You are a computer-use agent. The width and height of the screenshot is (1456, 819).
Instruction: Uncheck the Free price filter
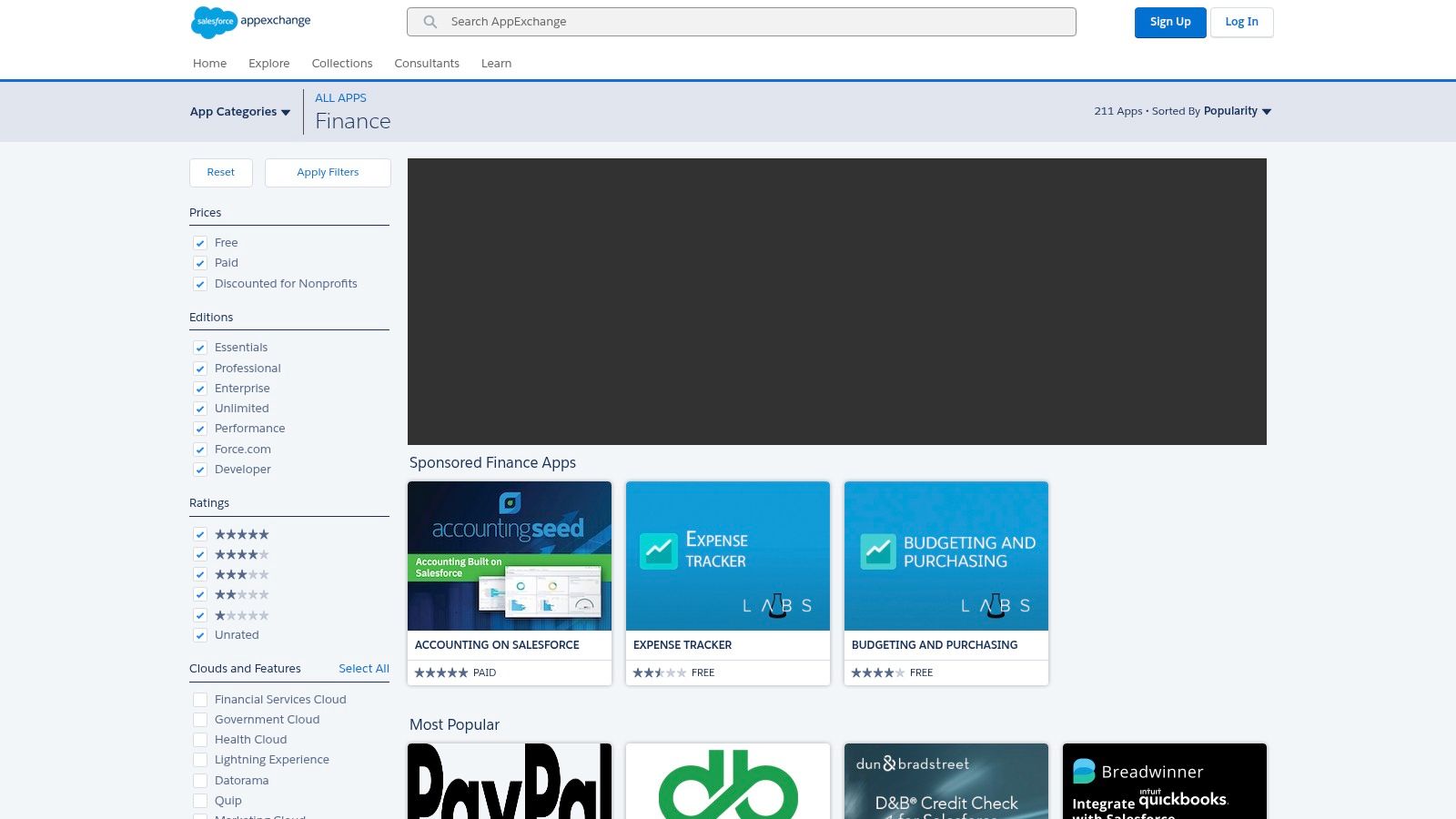(x=200, y=243)
